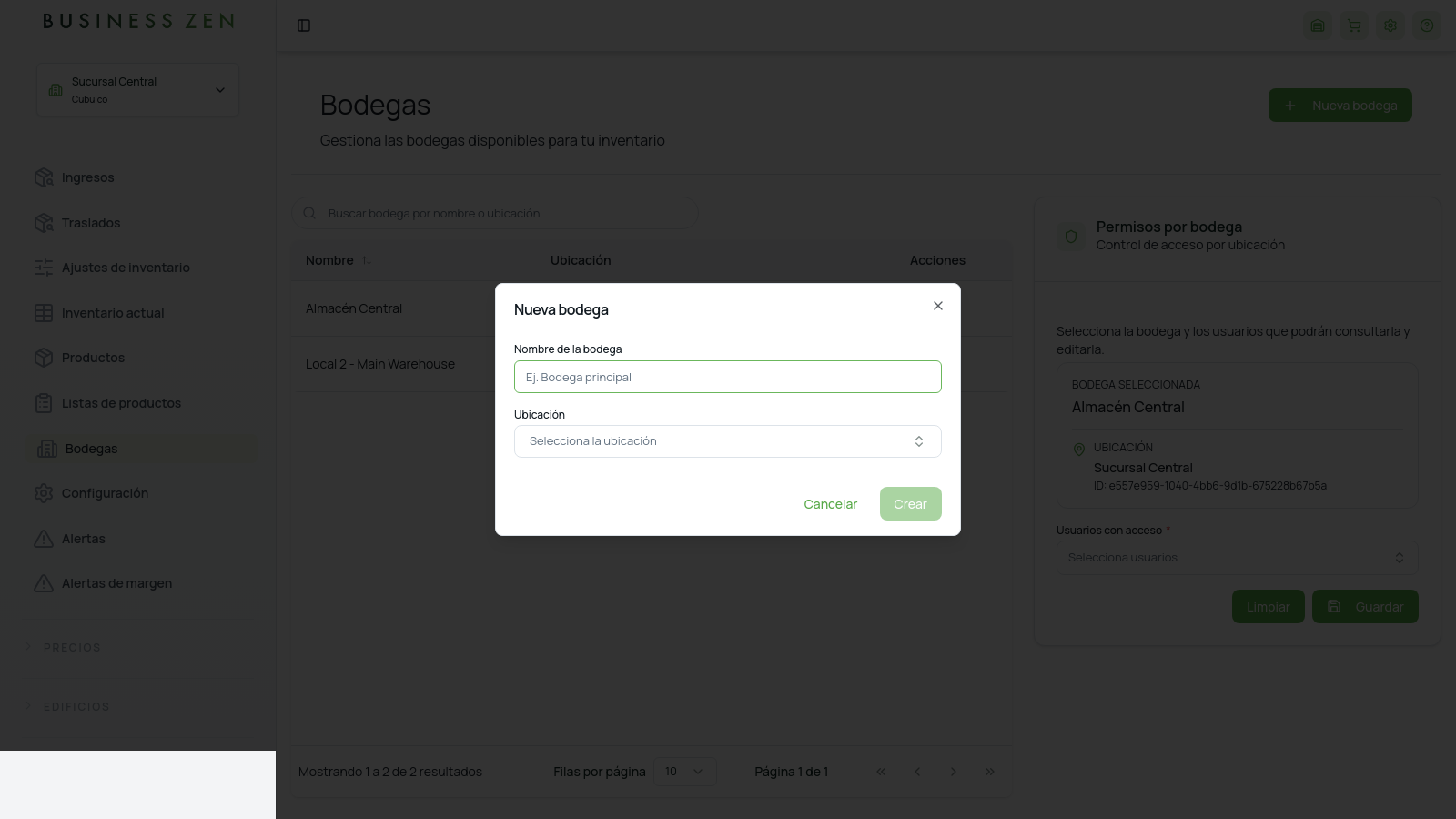Open the warehouse icon in top bar
Viewport: 1456px width, 819px height.
point(1318,25)
